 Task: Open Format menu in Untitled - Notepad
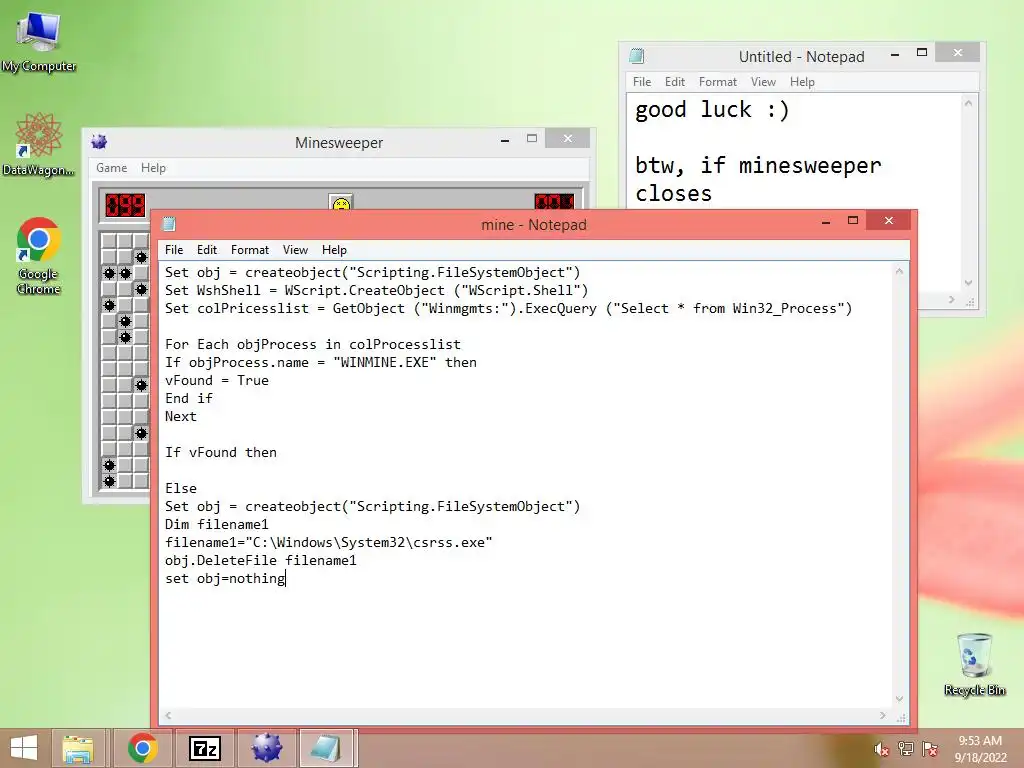pyautogui.click(x=718, y=82)
